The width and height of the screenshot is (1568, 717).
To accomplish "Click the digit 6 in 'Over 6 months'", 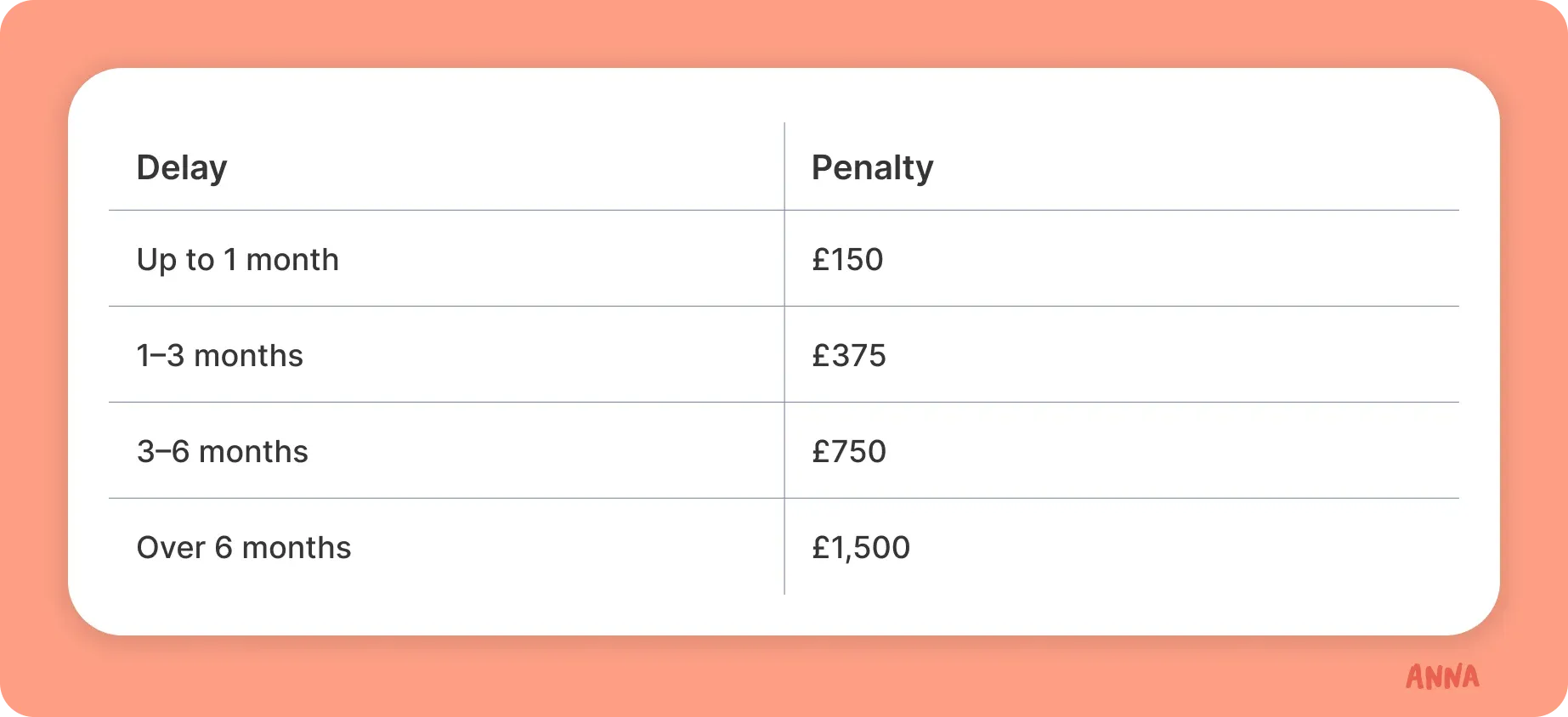I will (x=224, y=547).
